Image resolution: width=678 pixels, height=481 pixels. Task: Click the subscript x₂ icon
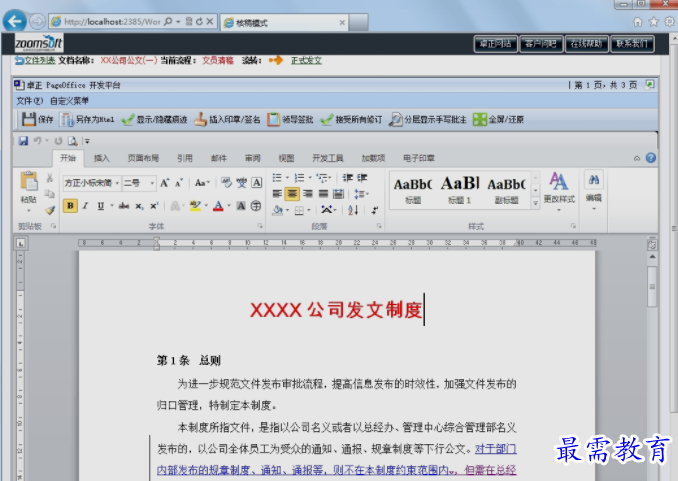click(139, 206)
